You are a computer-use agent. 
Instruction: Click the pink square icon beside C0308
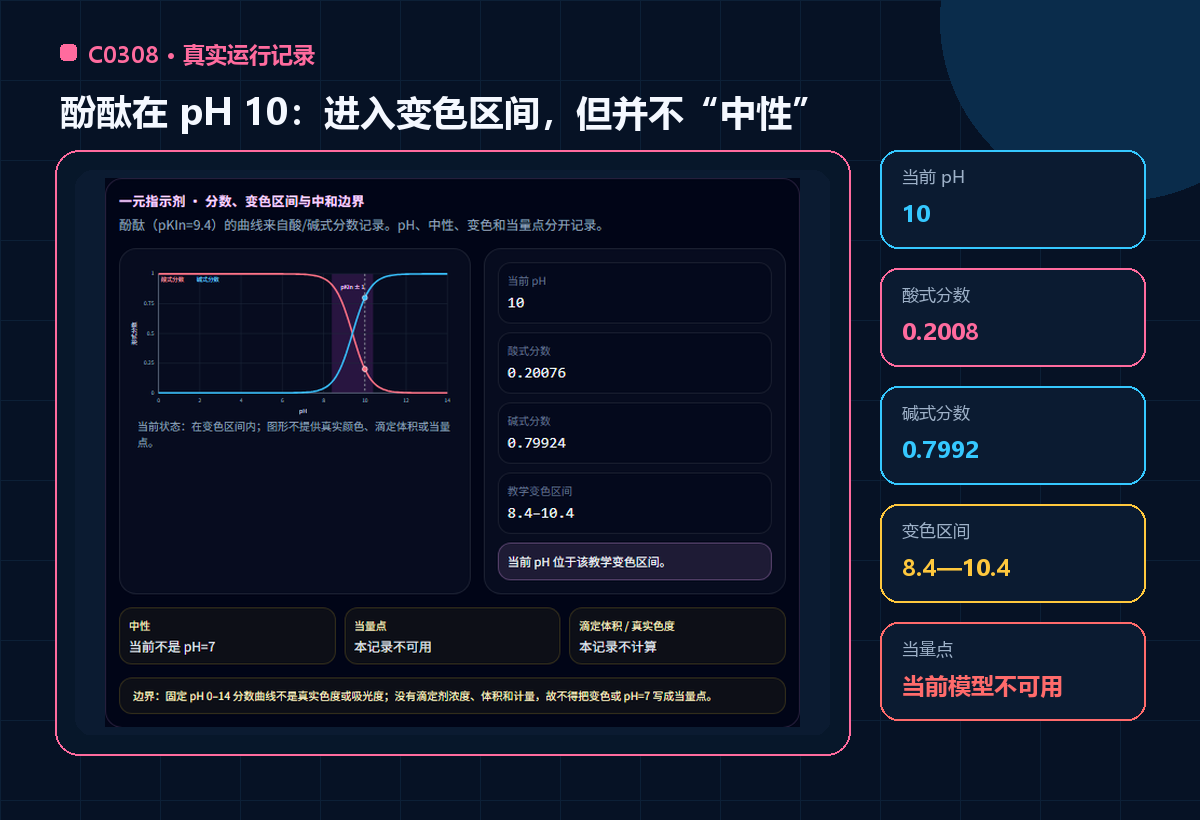click(x=68, y=53)
